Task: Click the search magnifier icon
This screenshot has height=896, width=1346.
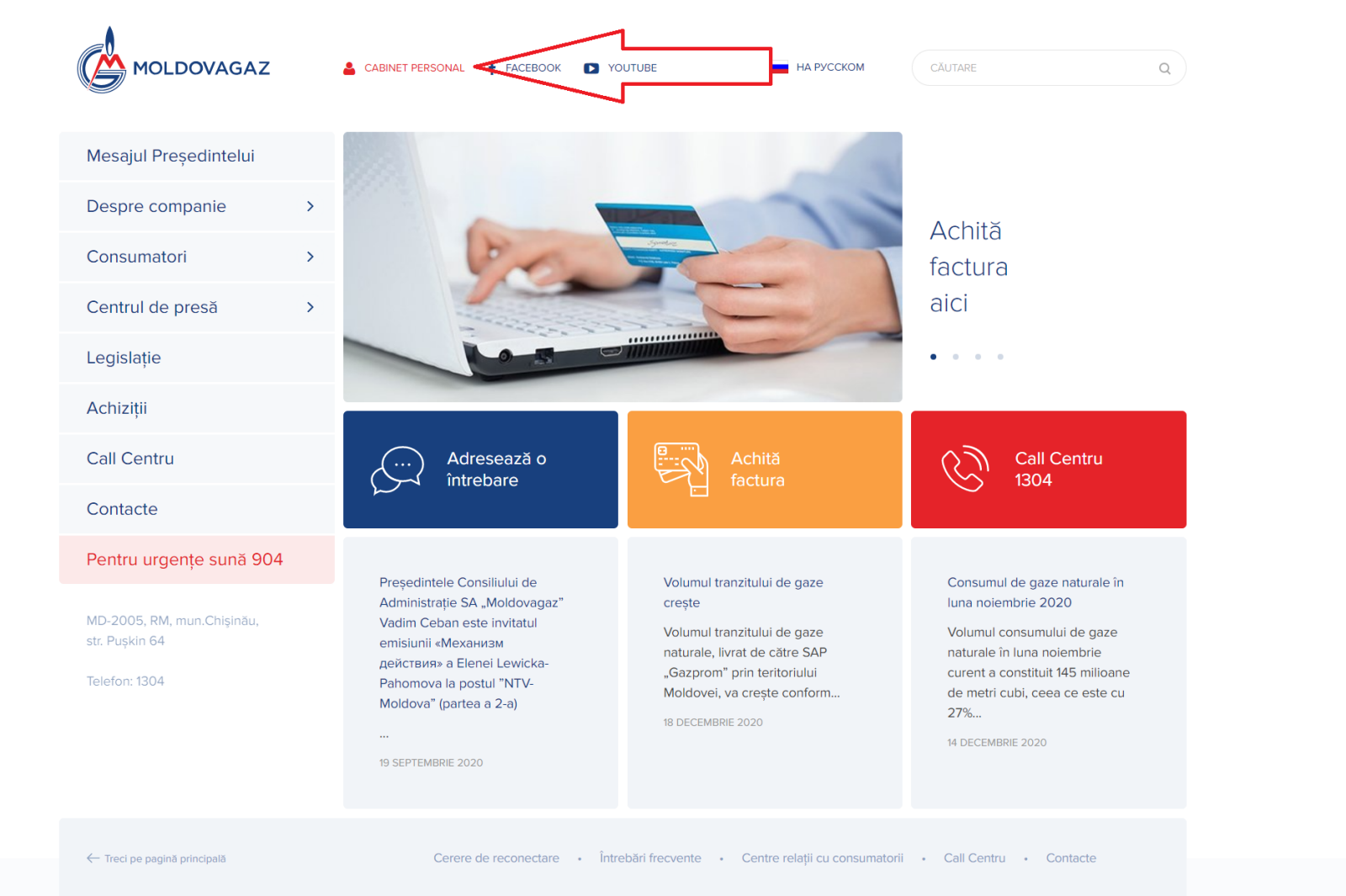Action: tap(1164, 68)
